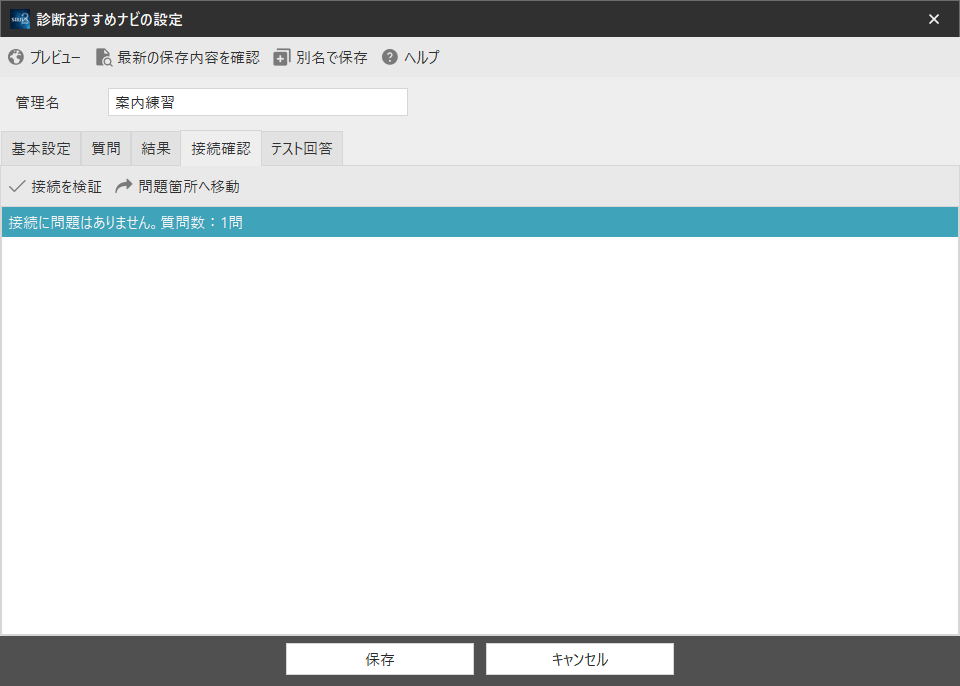Image resolution: width=960 pixels, height=686 pixels.
Task: Switch to the 質問 tab
Action: pyautogui.click(x=106, y=149)
